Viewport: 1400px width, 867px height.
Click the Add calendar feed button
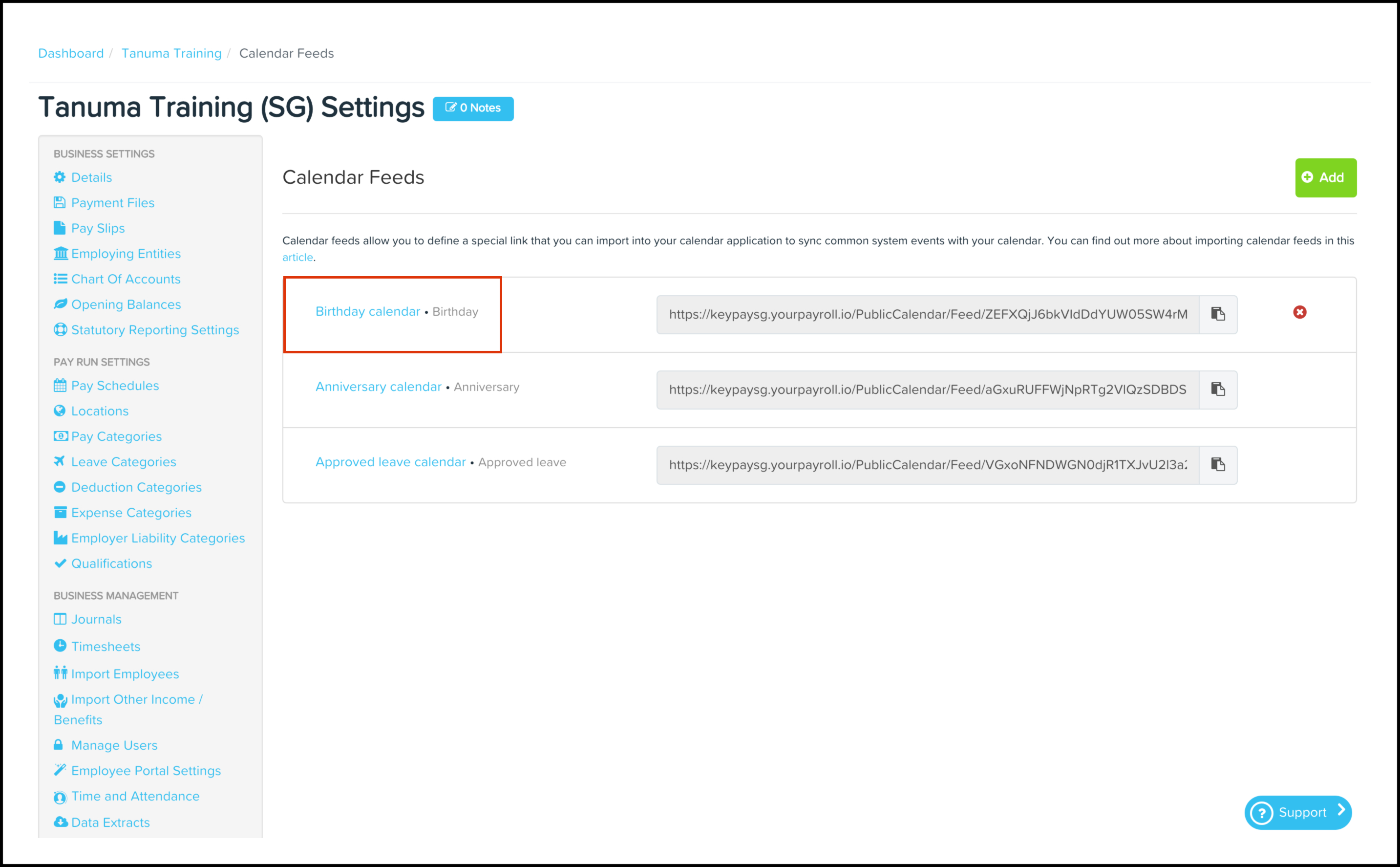(x=1325, y=178)
